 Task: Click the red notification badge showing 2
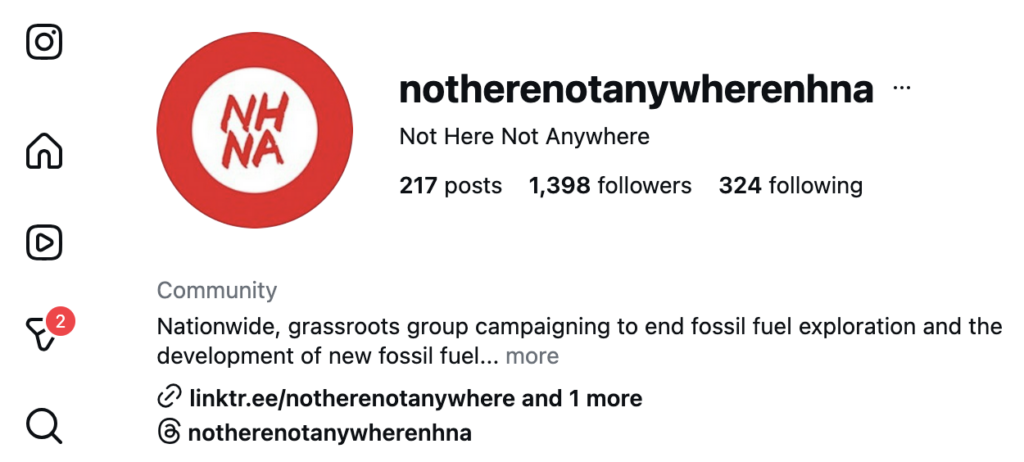(x=61, y=322)
